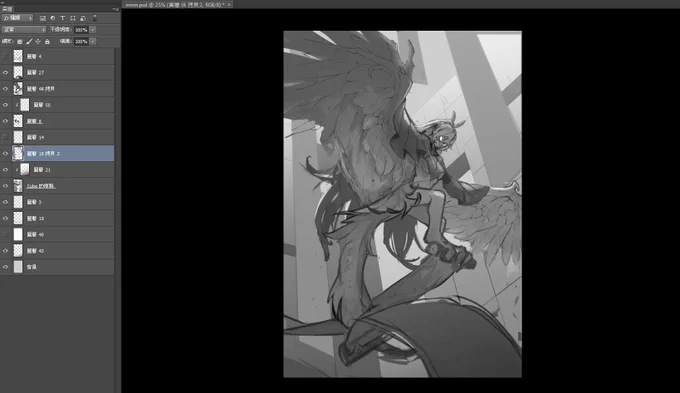Hide the 圖層 27 layer
Image resolution: width=680 pixels, height=393 pixels.
pos(5,72)
